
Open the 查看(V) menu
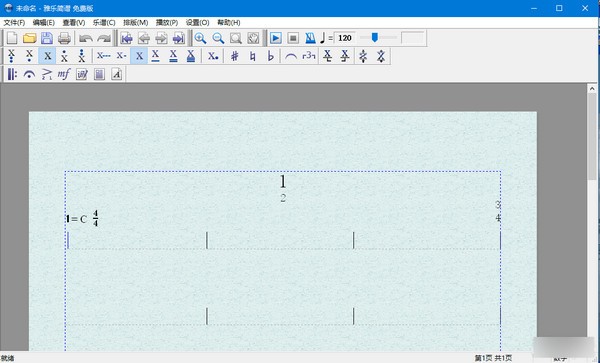click(74, 23)
